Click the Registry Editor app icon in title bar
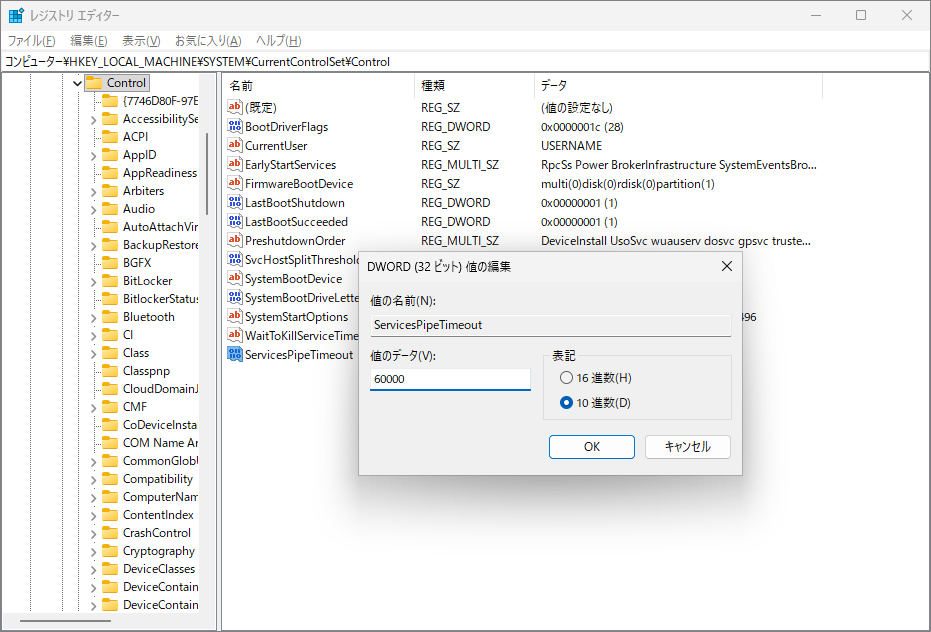This screenshot has width=931, height=632. tap(16, 15)
